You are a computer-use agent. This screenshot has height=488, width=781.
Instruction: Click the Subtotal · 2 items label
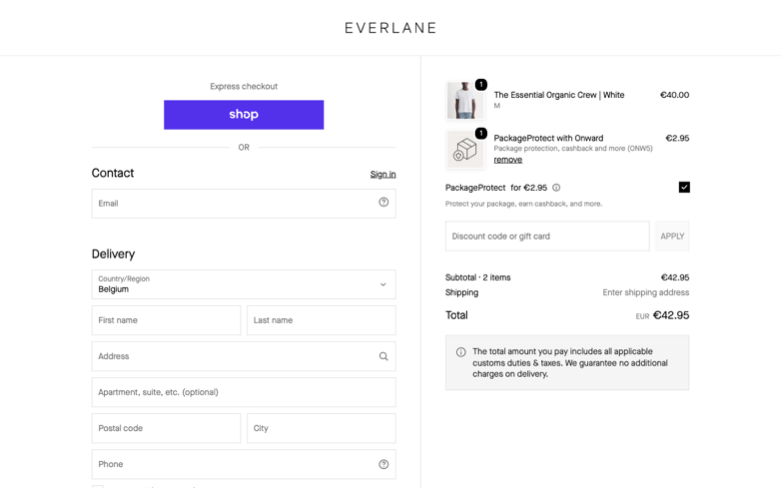[478, 277]
